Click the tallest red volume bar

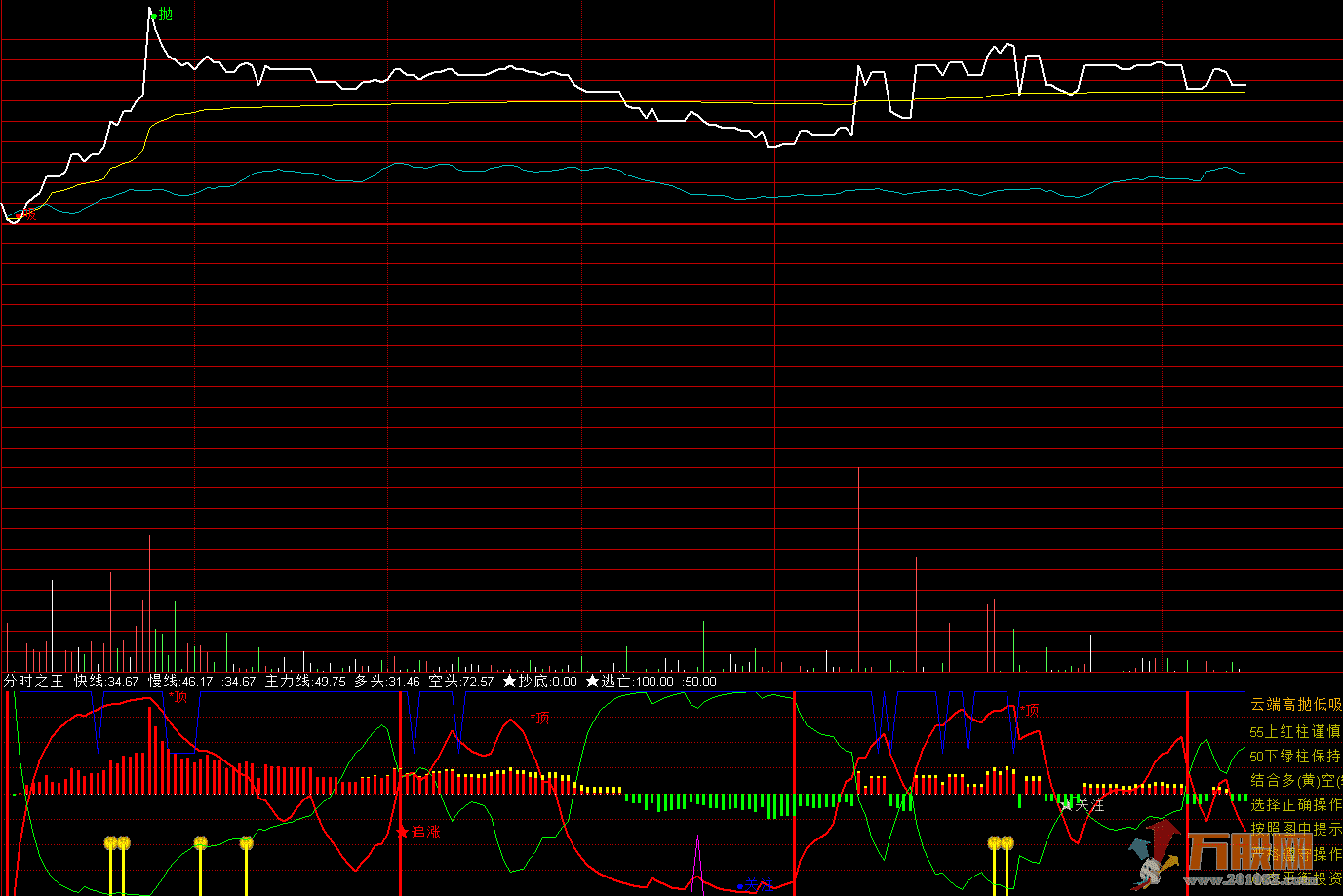pyautogui.click(x=859, y=569)
